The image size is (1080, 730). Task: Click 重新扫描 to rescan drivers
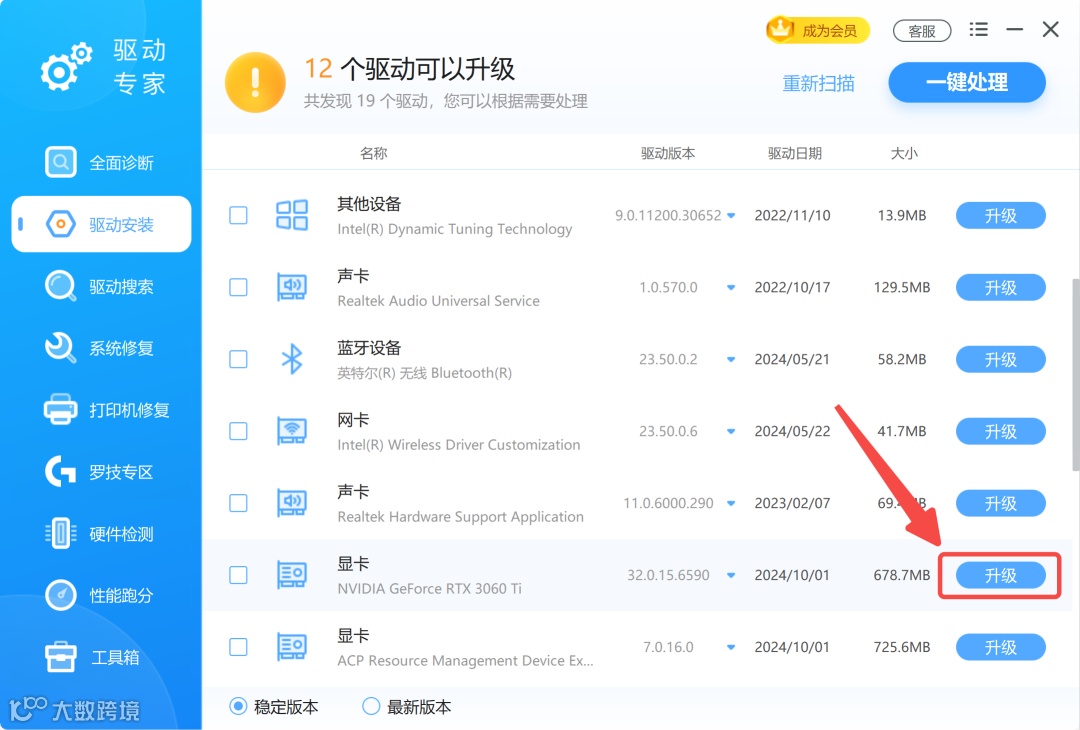(x=818, y=83)
